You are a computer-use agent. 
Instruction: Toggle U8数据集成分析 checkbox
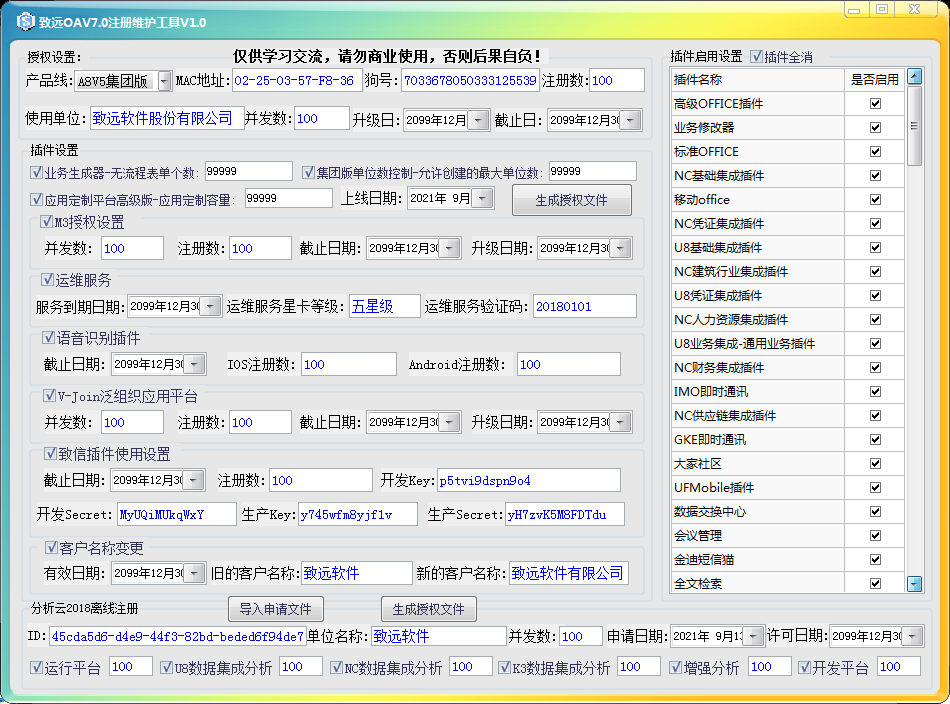[x=167, y=668]
